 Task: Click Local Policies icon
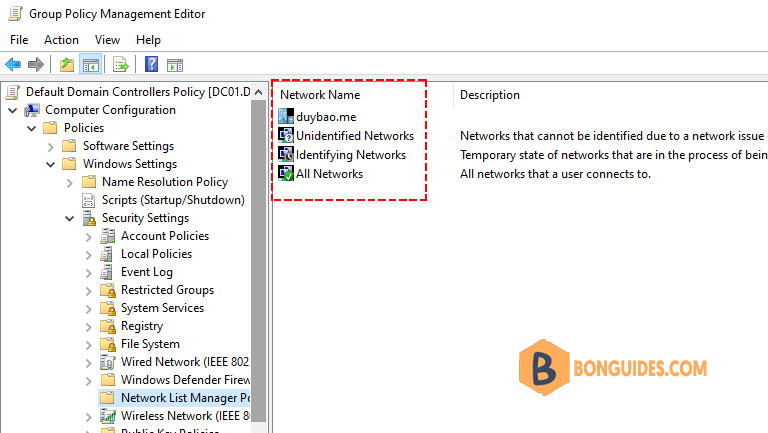pyautogui.click(x=107, y=254)
